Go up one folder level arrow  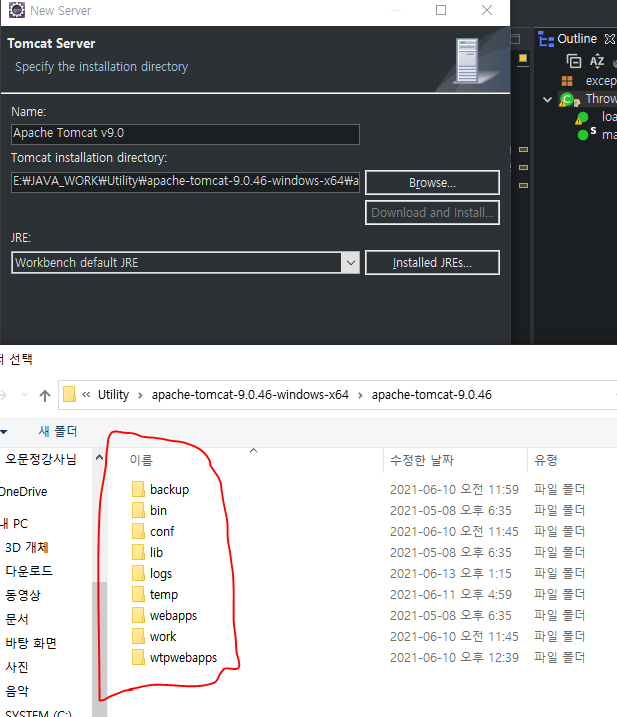coord(45,395)
